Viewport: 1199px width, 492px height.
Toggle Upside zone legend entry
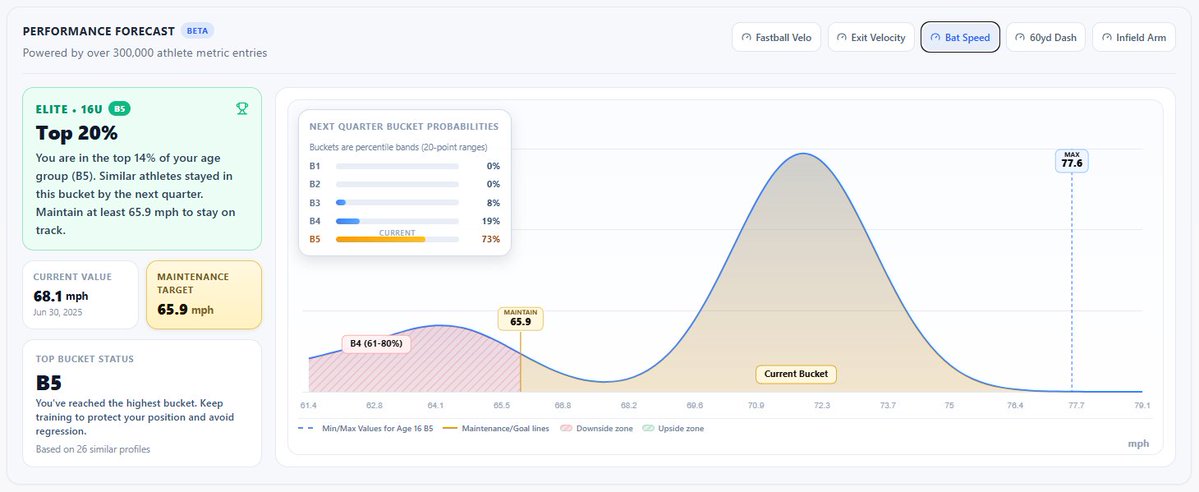[x=673, y=428]
